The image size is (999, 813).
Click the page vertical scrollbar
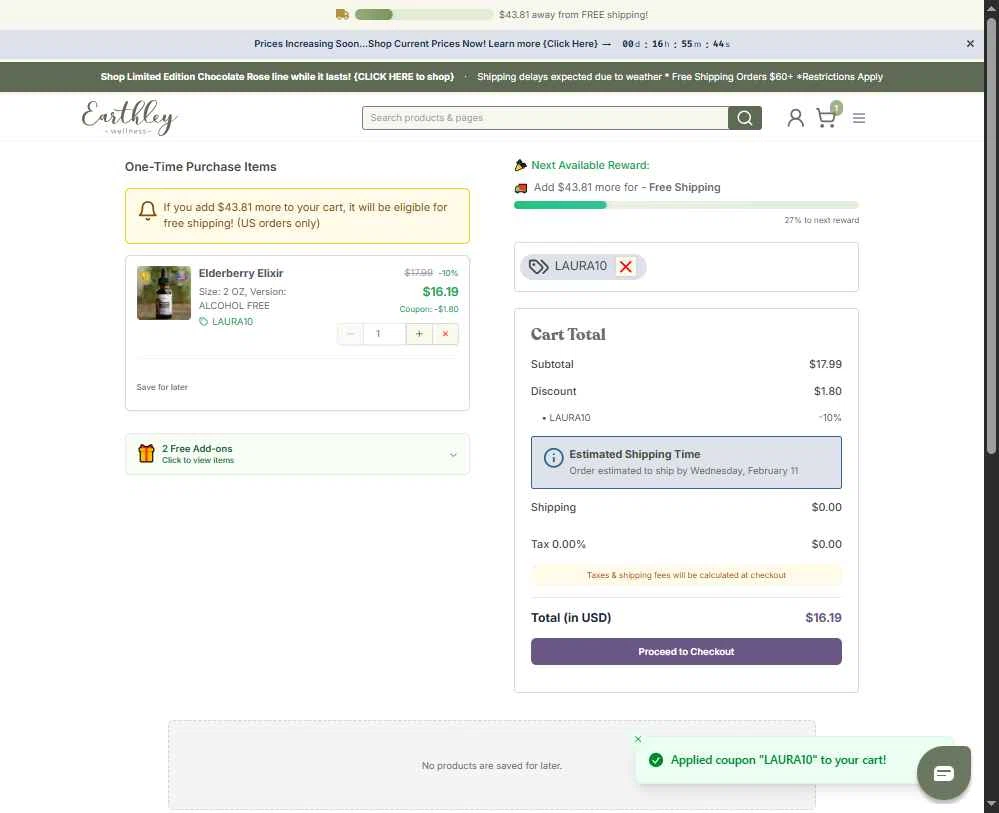click(x=991, y=236)
